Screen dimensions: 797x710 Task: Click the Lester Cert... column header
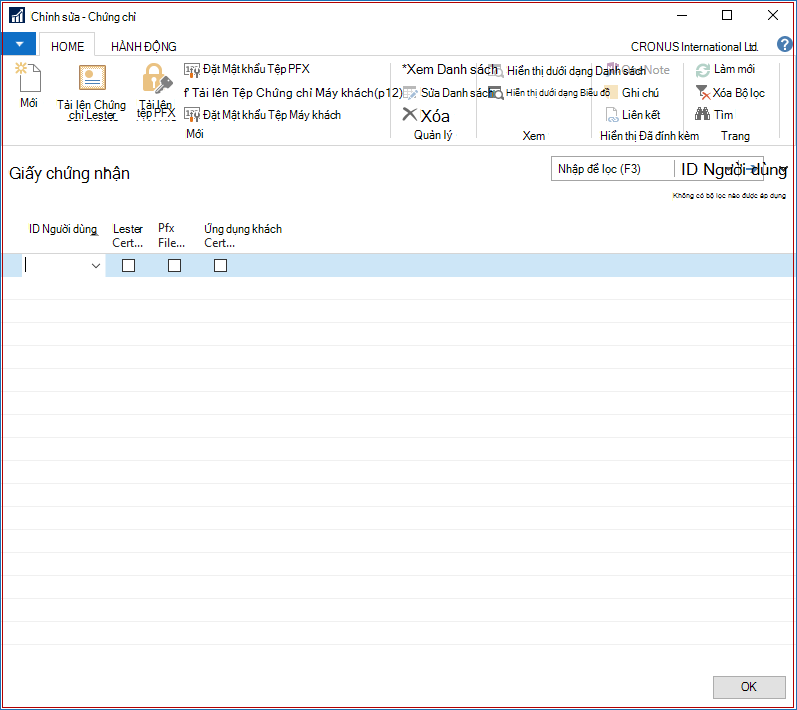coord(128,236)
